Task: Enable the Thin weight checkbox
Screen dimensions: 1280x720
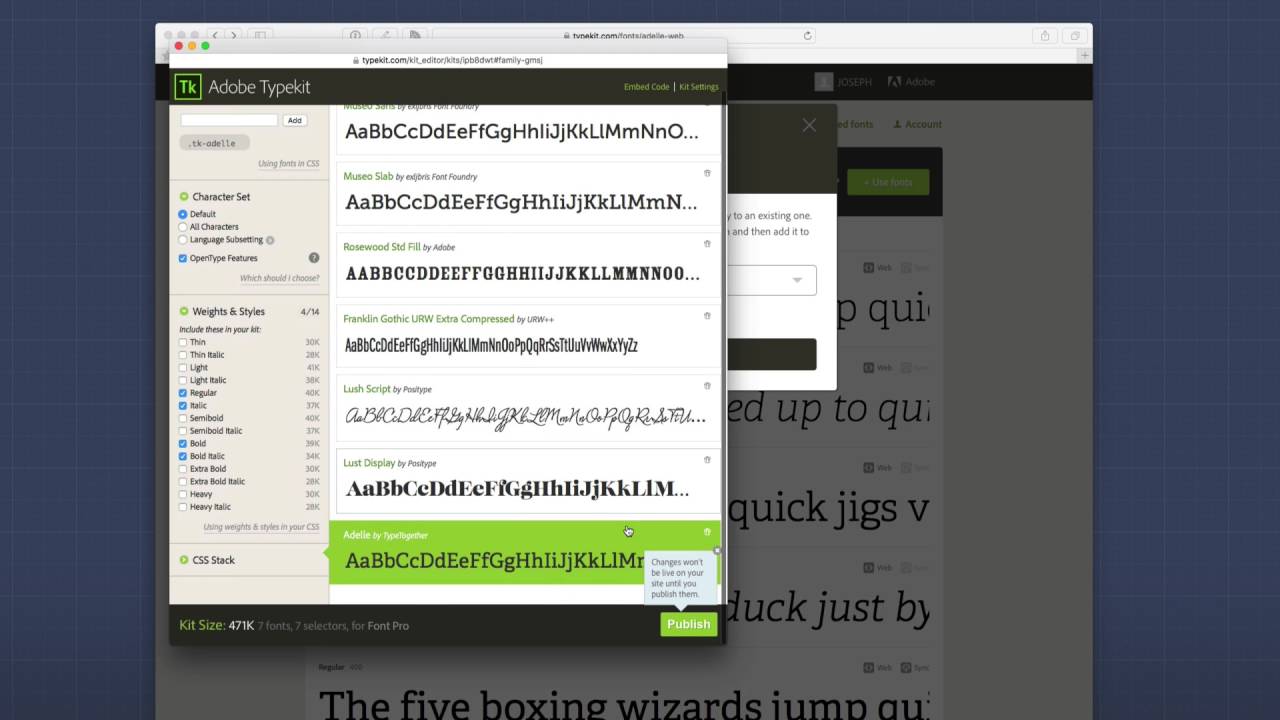Action: tap(183, 342)
